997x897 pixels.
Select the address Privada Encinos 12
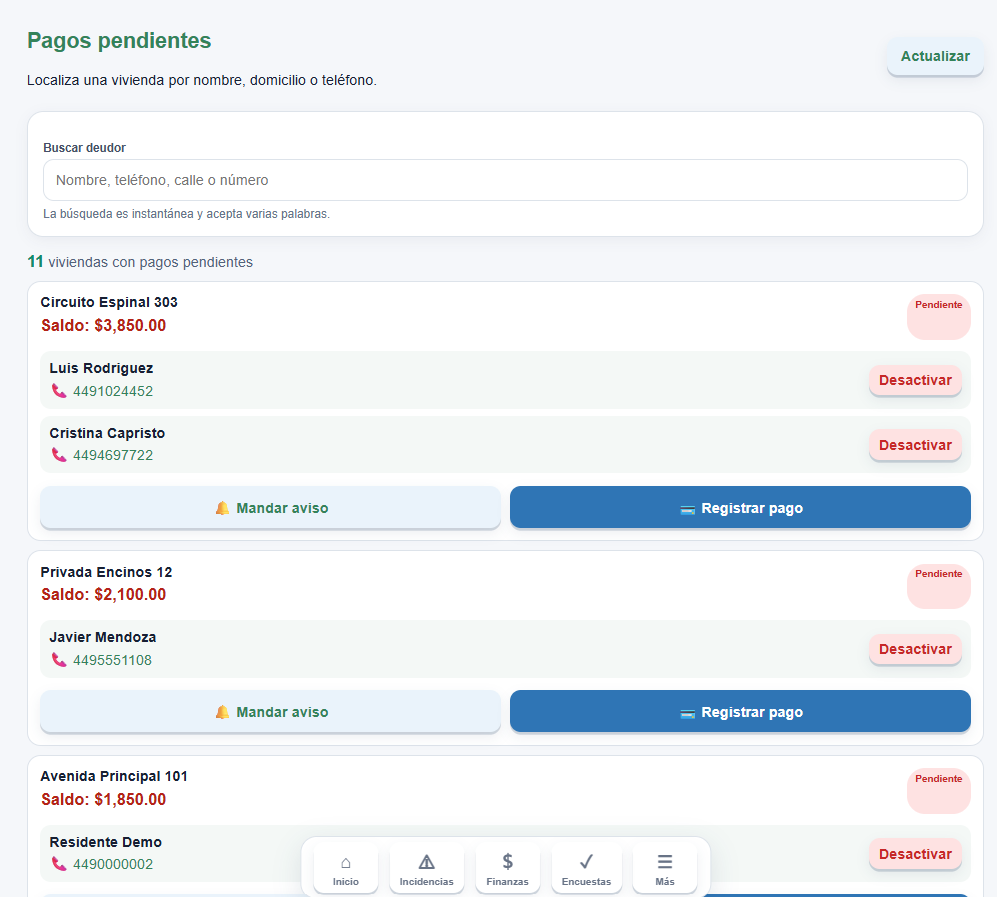[x=106, y=572]
